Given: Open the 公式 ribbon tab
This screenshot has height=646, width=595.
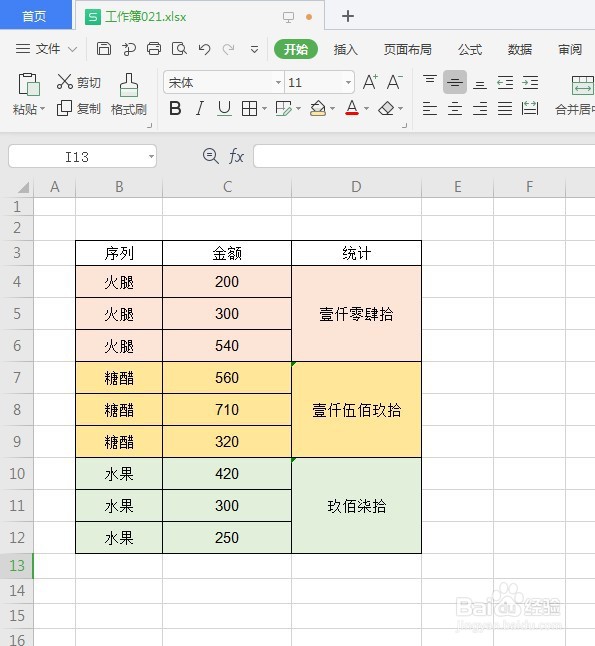Looking at the screenshot, I should [x=470, y=50].
